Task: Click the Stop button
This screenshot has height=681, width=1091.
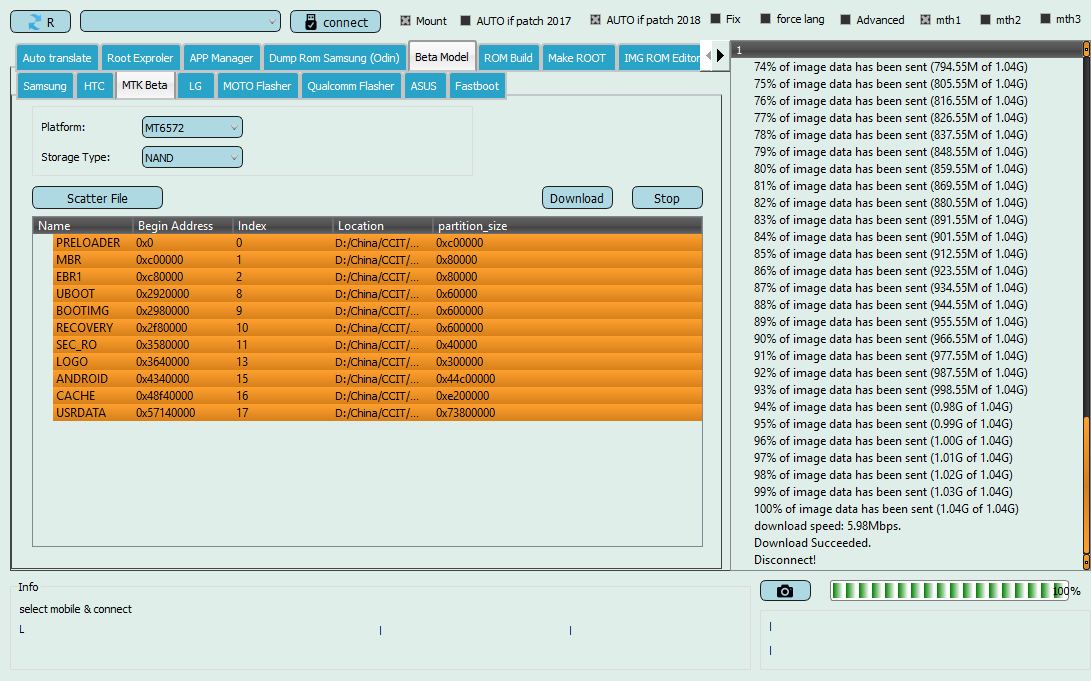Action: tap(667, 198)
